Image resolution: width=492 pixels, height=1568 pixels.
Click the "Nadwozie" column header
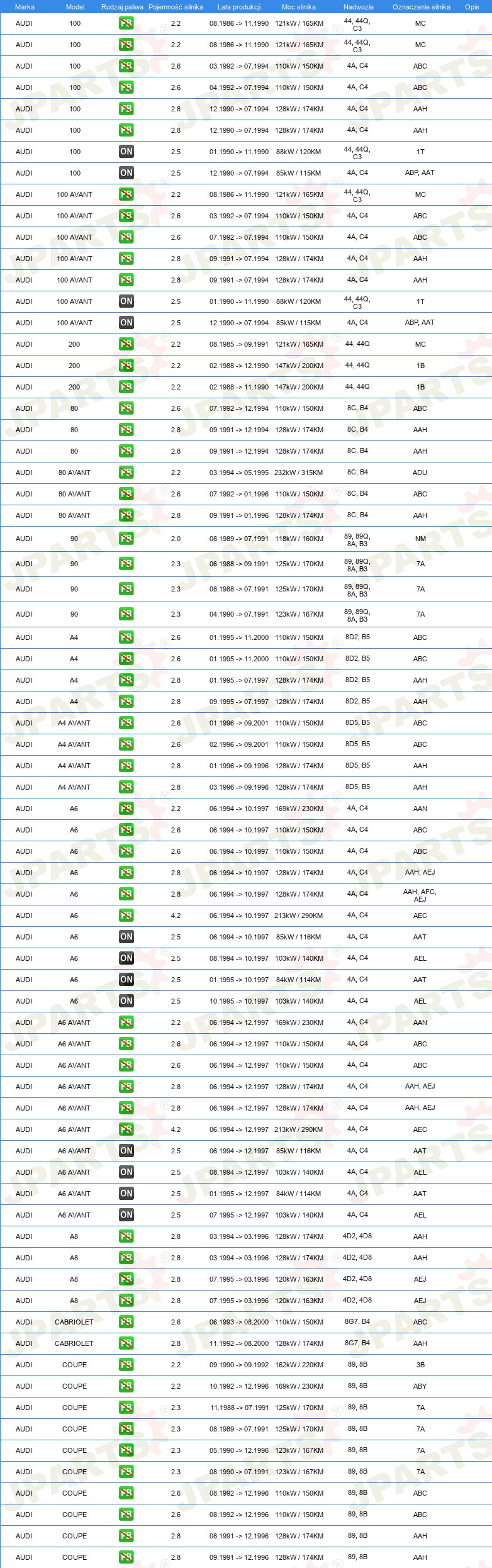[359, 7]
